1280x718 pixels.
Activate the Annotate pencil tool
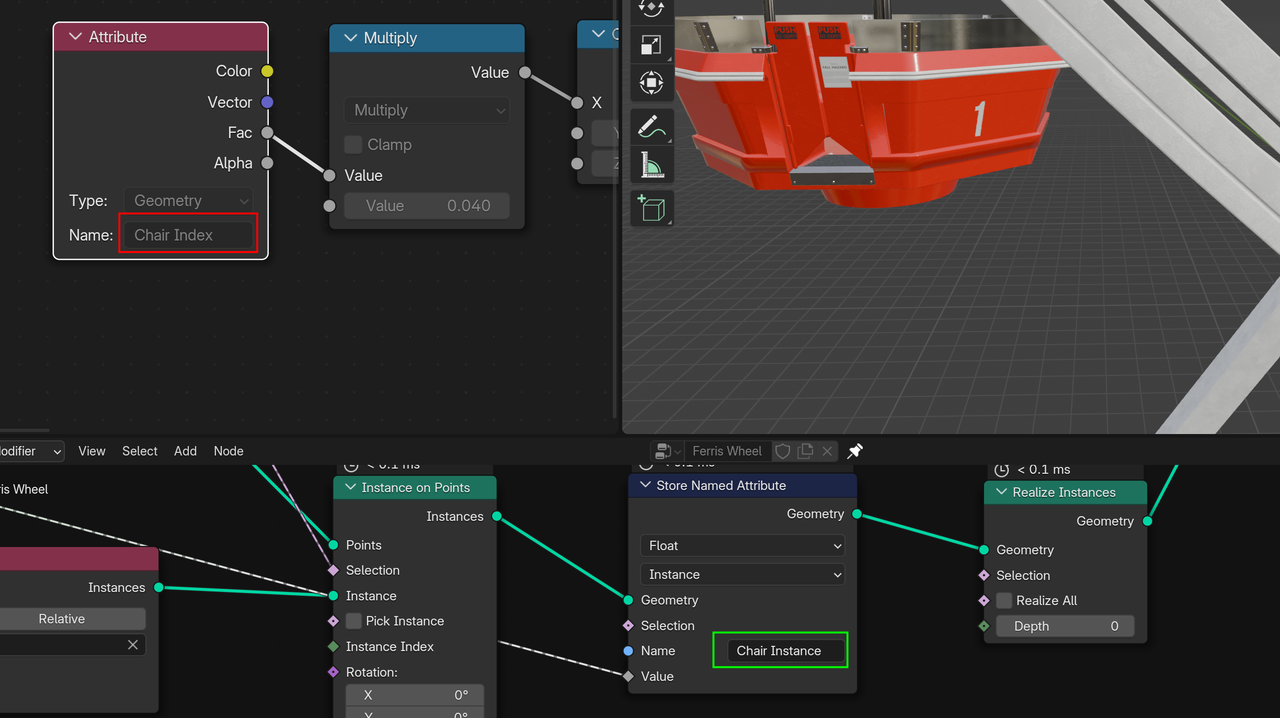click(651, 127)
